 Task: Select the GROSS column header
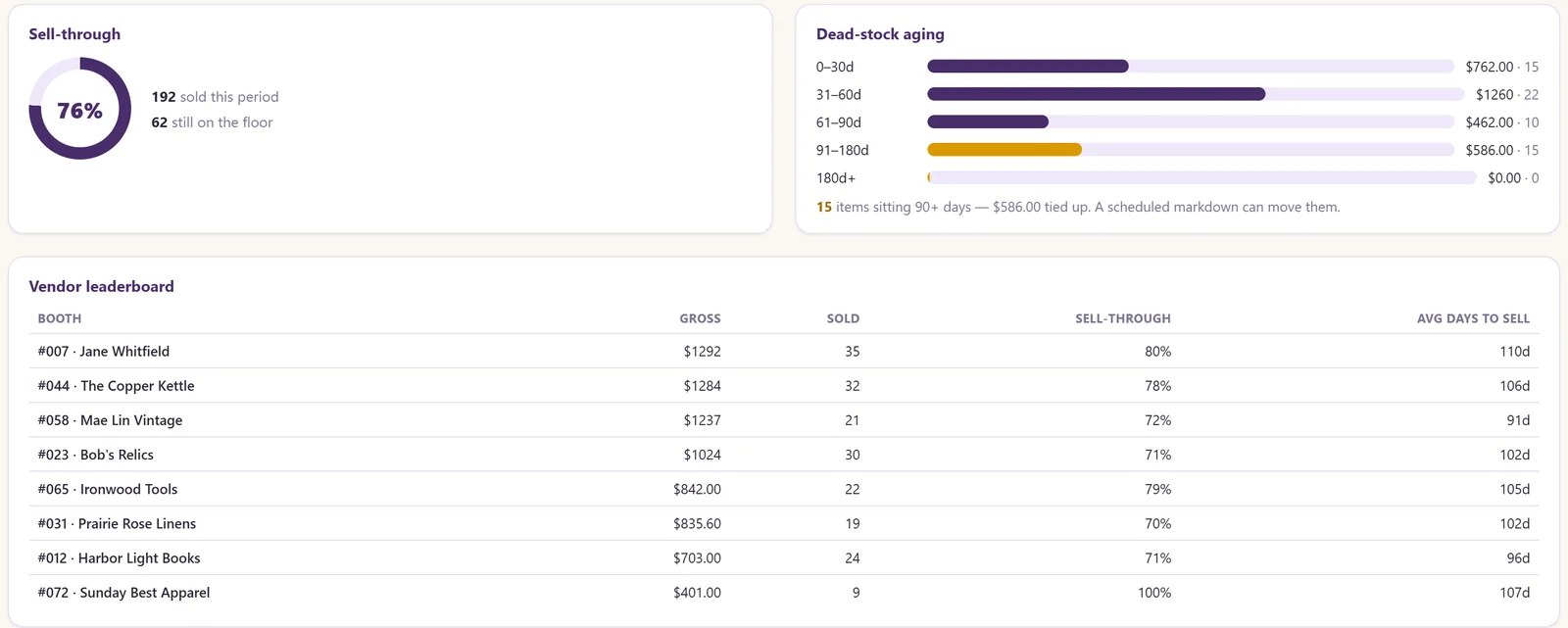tap(700, 318)
